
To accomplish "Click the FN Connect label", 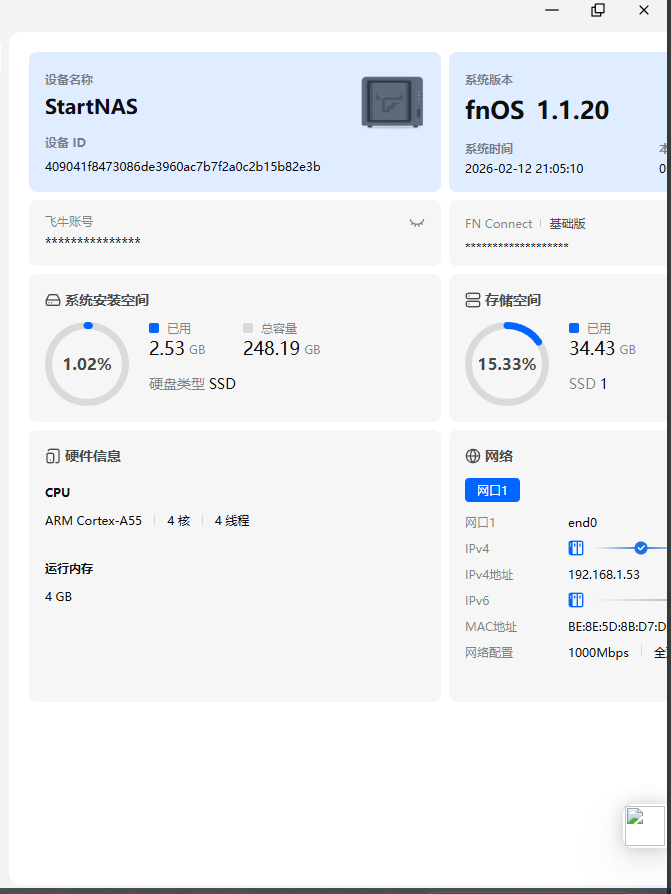I will click(499, 224).
